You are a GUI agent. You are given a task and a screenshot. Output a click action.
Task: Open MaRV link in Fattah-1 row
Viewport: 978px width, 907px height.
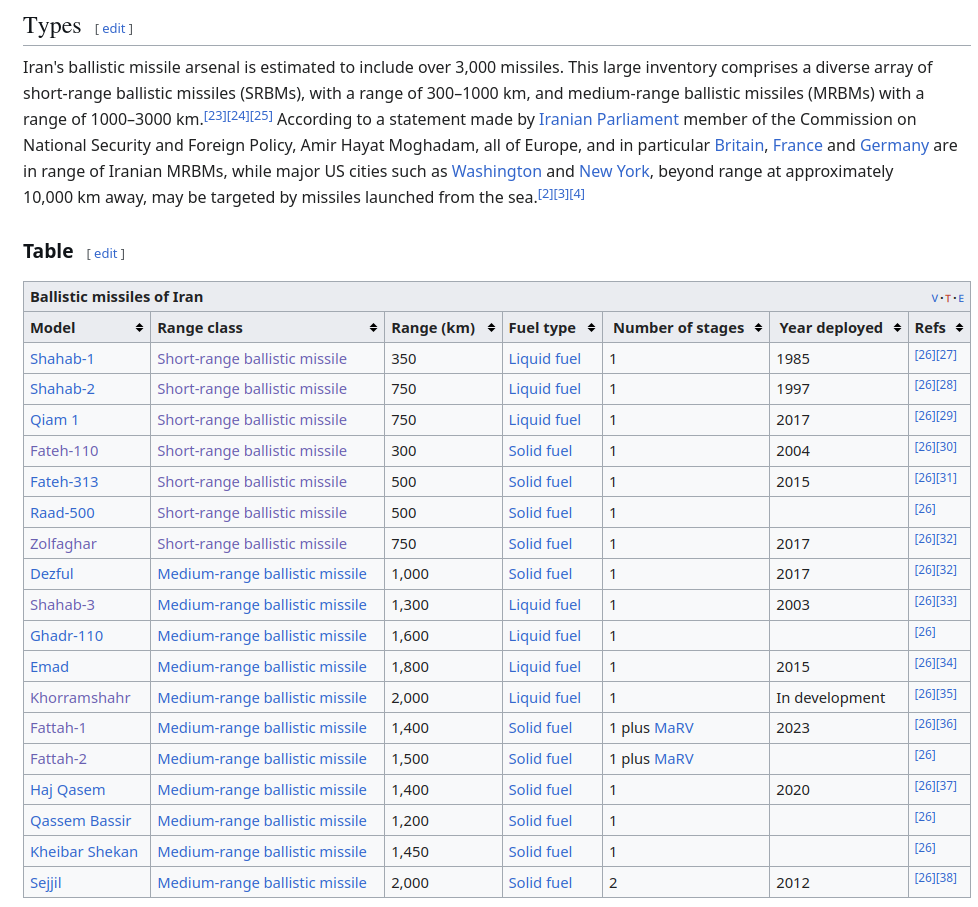[674, 729]
